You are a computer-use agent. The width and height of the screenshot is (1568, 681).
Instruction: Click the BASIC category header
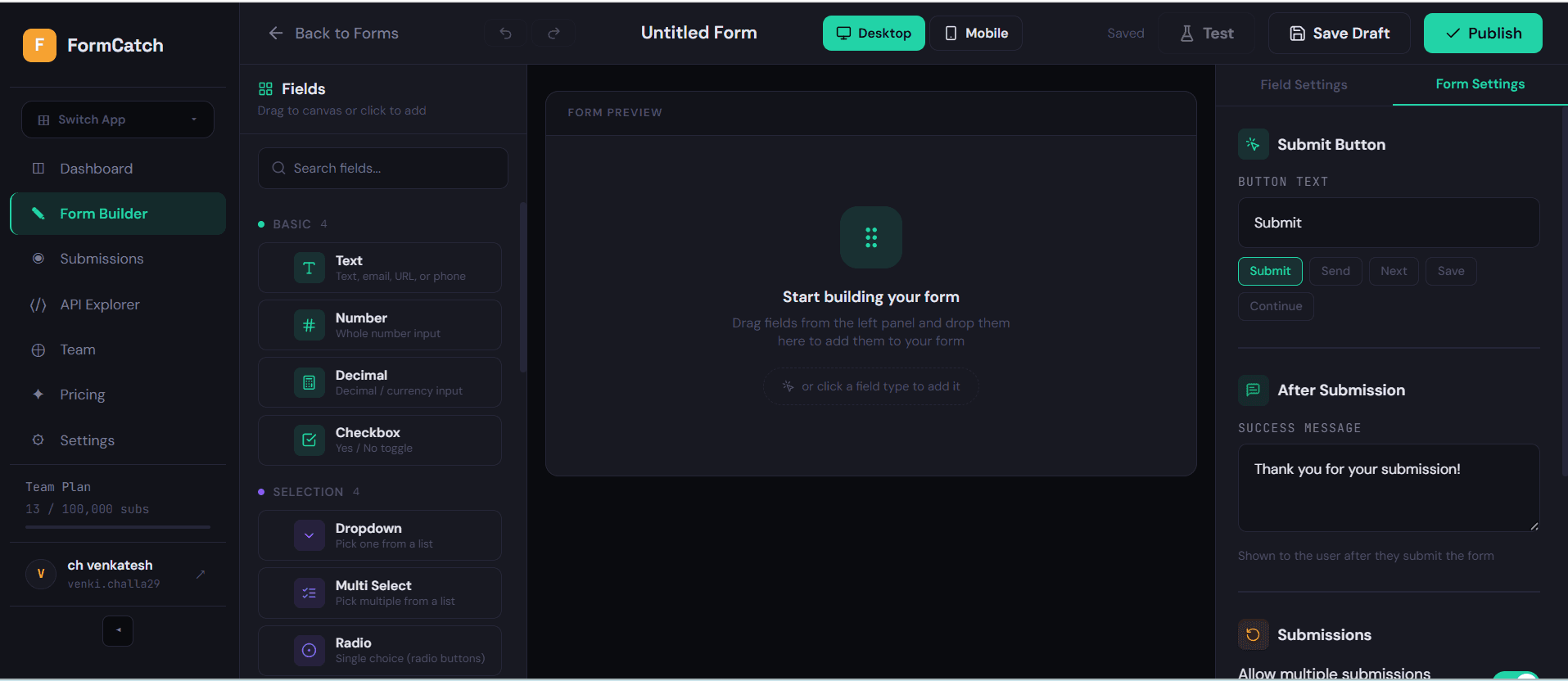click(x=292, y=224)
